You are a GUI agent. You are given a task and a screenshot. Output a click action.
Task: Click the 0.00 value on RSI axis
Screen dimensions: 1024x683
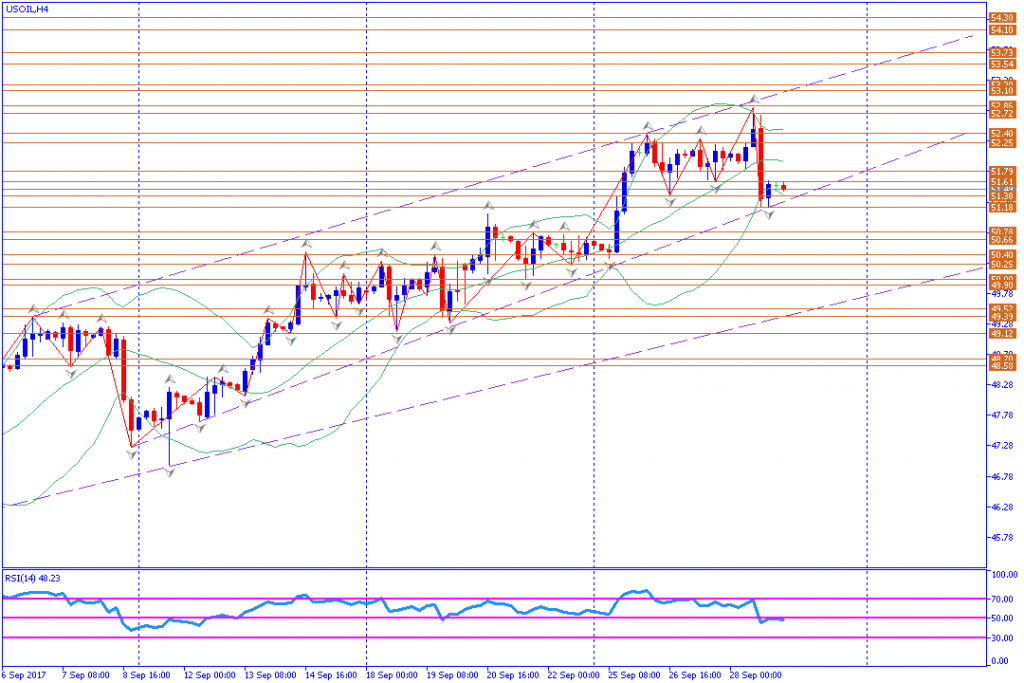1000,661
